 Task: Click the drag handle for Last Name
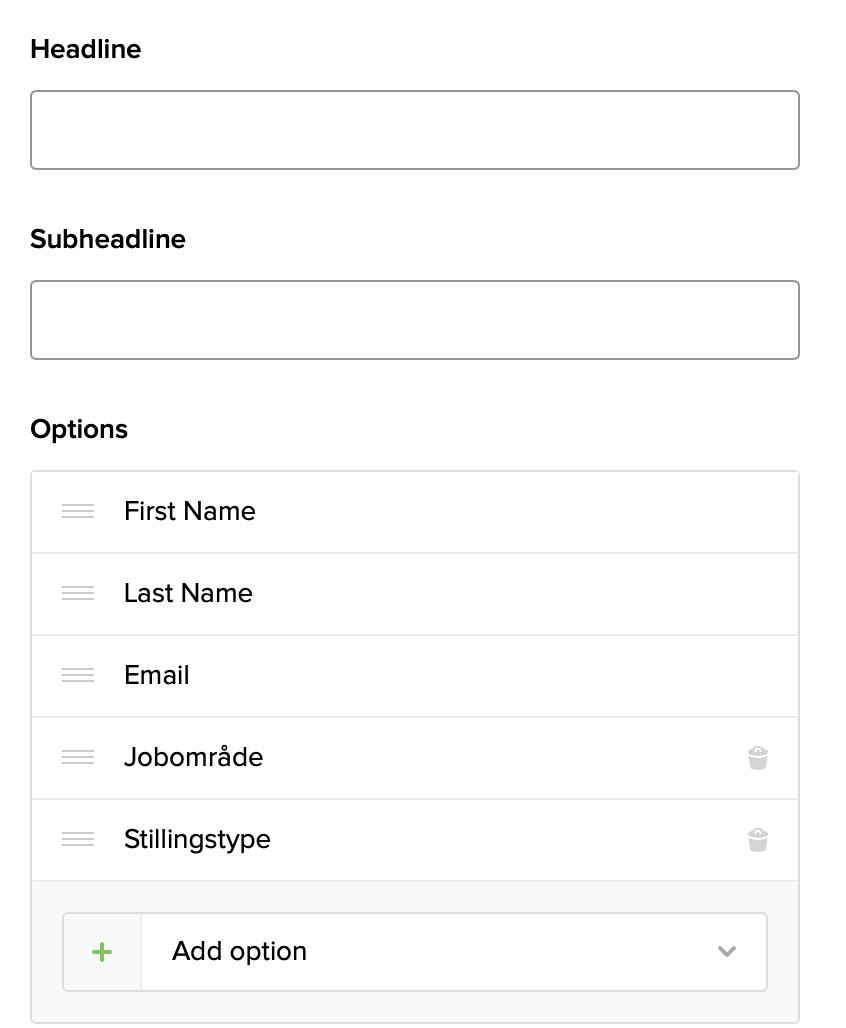click(78, 593)
